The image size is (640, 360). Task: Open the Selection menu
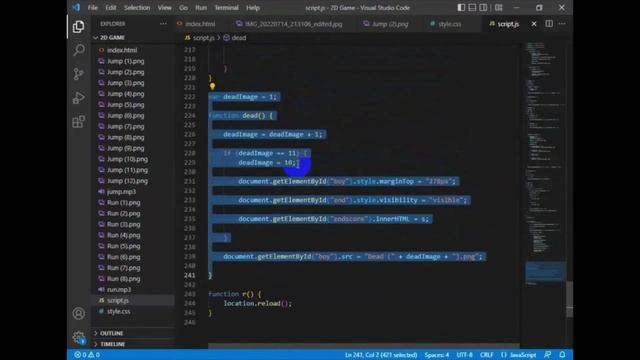137,8
